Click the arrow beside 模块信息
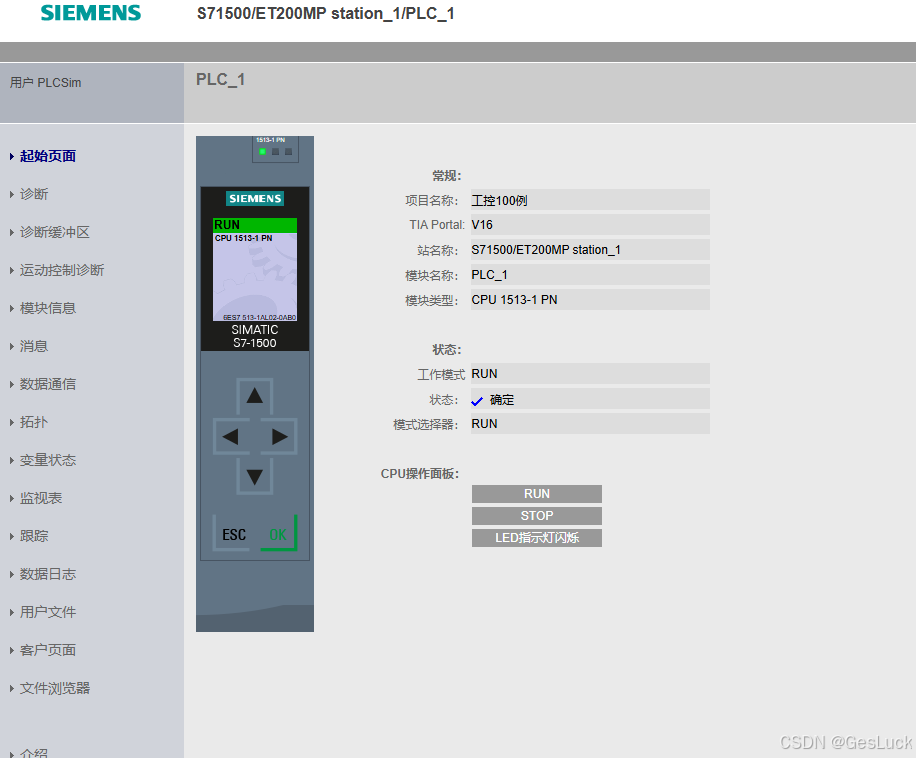This screenshot has width=916, height=758. click(12, 308)
